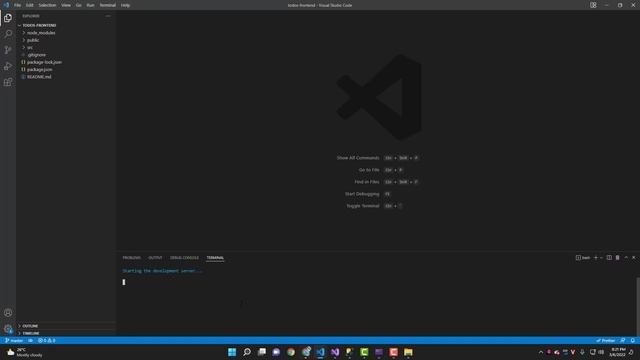Screen dimensions: 640x360
Task: Open the View menu
Action: [x=66, y=5]
